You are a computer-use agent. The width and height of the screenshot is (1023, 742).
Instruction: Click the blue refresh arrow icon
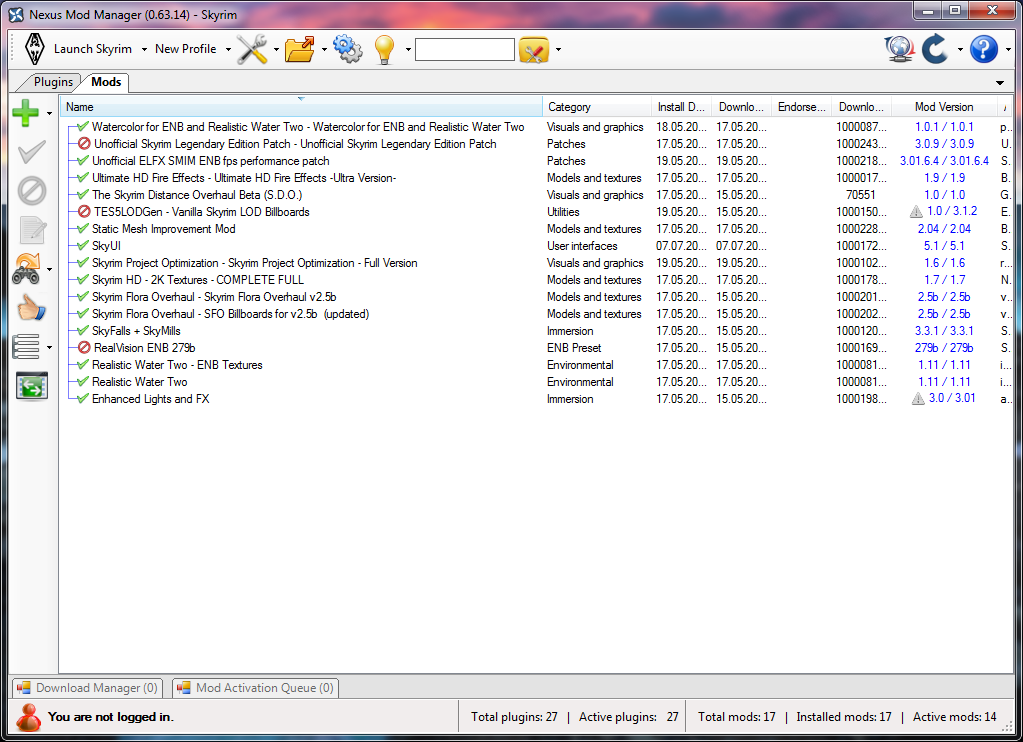(x=934, y=49)
